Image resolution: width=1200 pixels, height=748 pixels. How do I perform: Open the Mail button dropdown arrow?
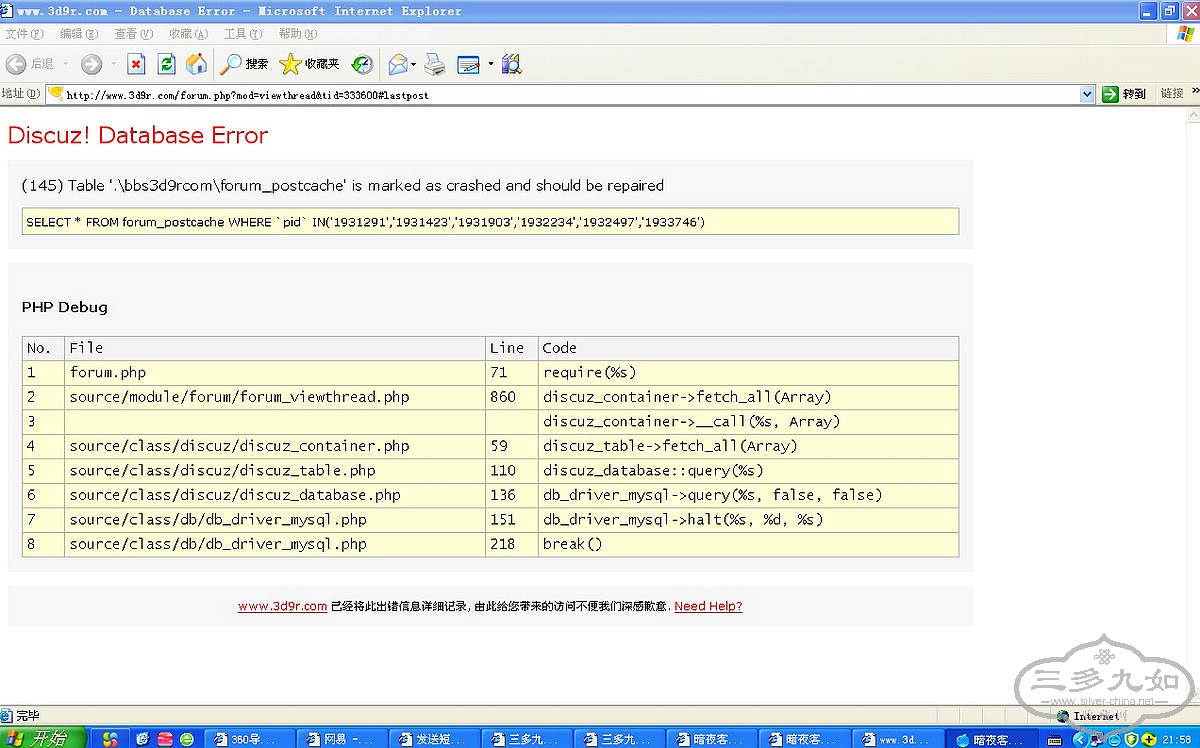tap(414, 64)
